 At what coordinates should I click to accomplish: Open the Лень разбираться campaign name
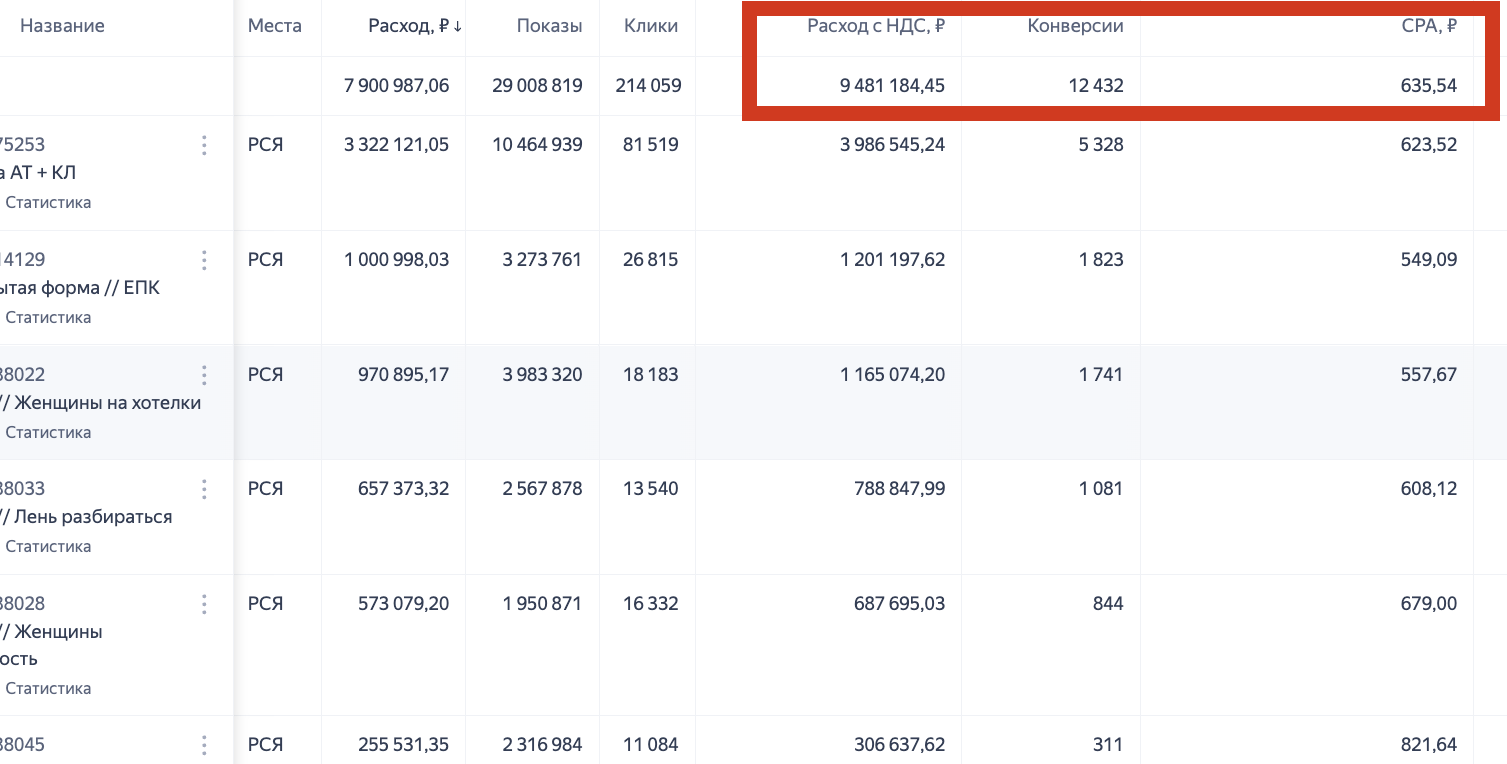click(x=88, y=517)
